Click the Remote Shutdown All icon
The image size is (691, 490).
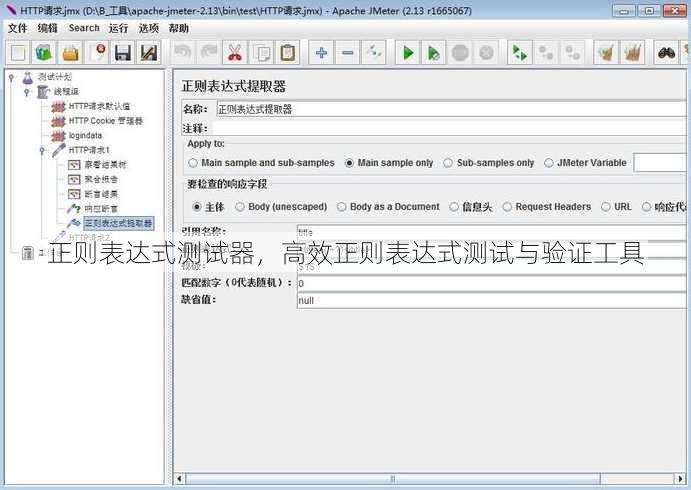point(572,53)
